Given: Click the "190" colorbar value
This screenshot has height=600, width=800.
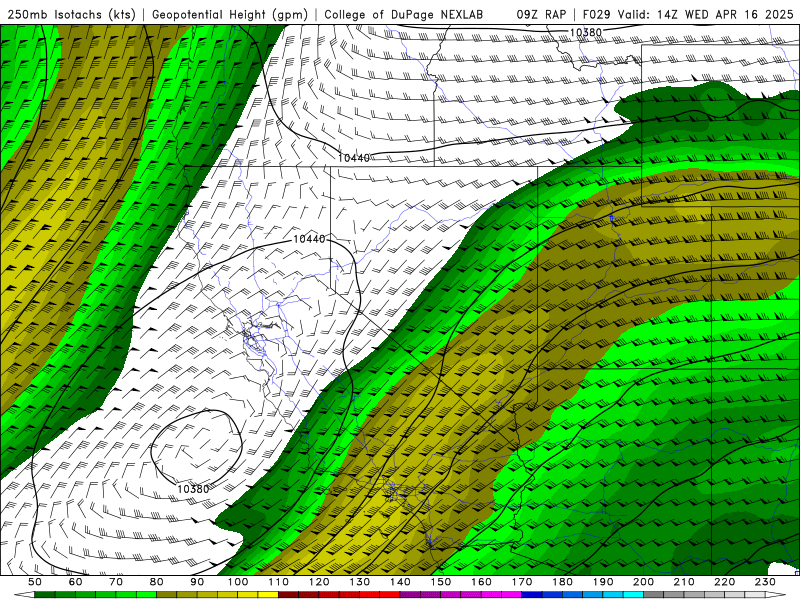Looking at the screenshot, I should pyautogui.click(x=603, y=582).
